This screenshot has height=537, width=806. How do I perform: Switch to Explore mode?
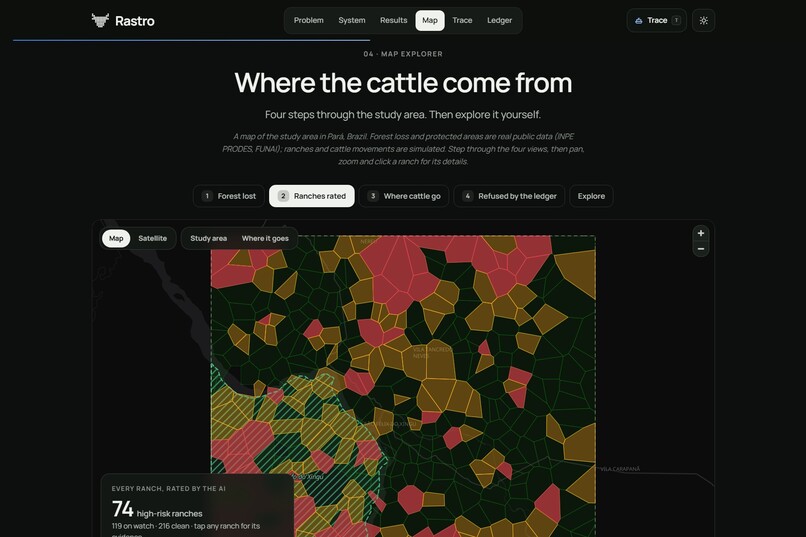(591, 196)
